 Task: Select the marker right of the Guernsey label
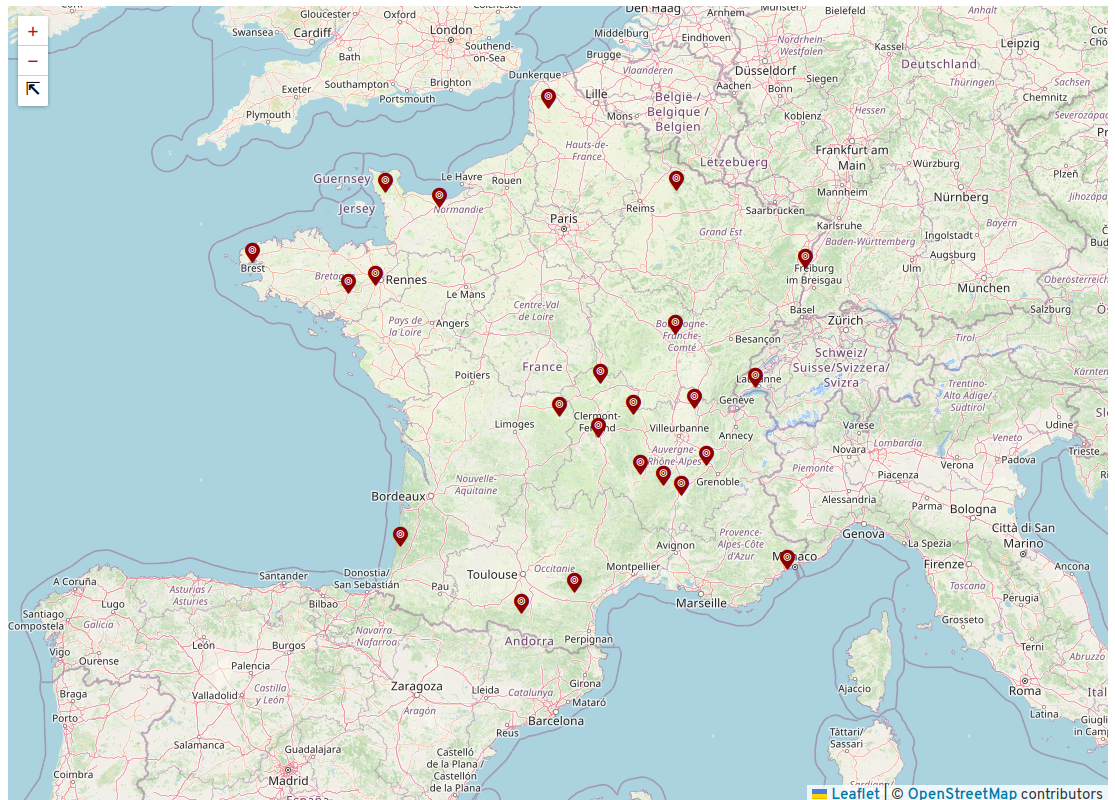coord(385,183)
